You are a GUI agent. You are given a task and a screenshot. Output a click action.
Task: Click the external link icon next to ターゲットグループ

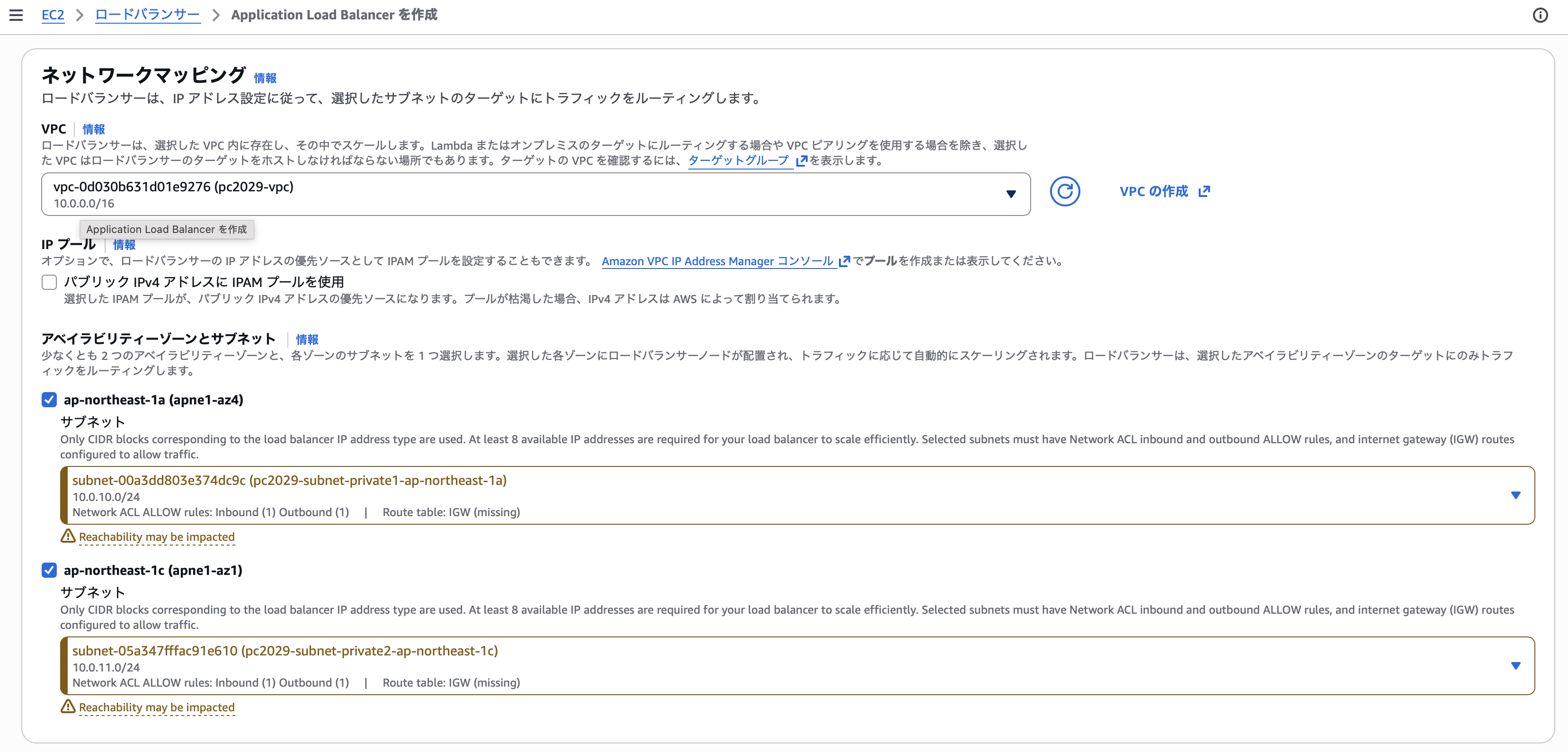tap(802, 161)
